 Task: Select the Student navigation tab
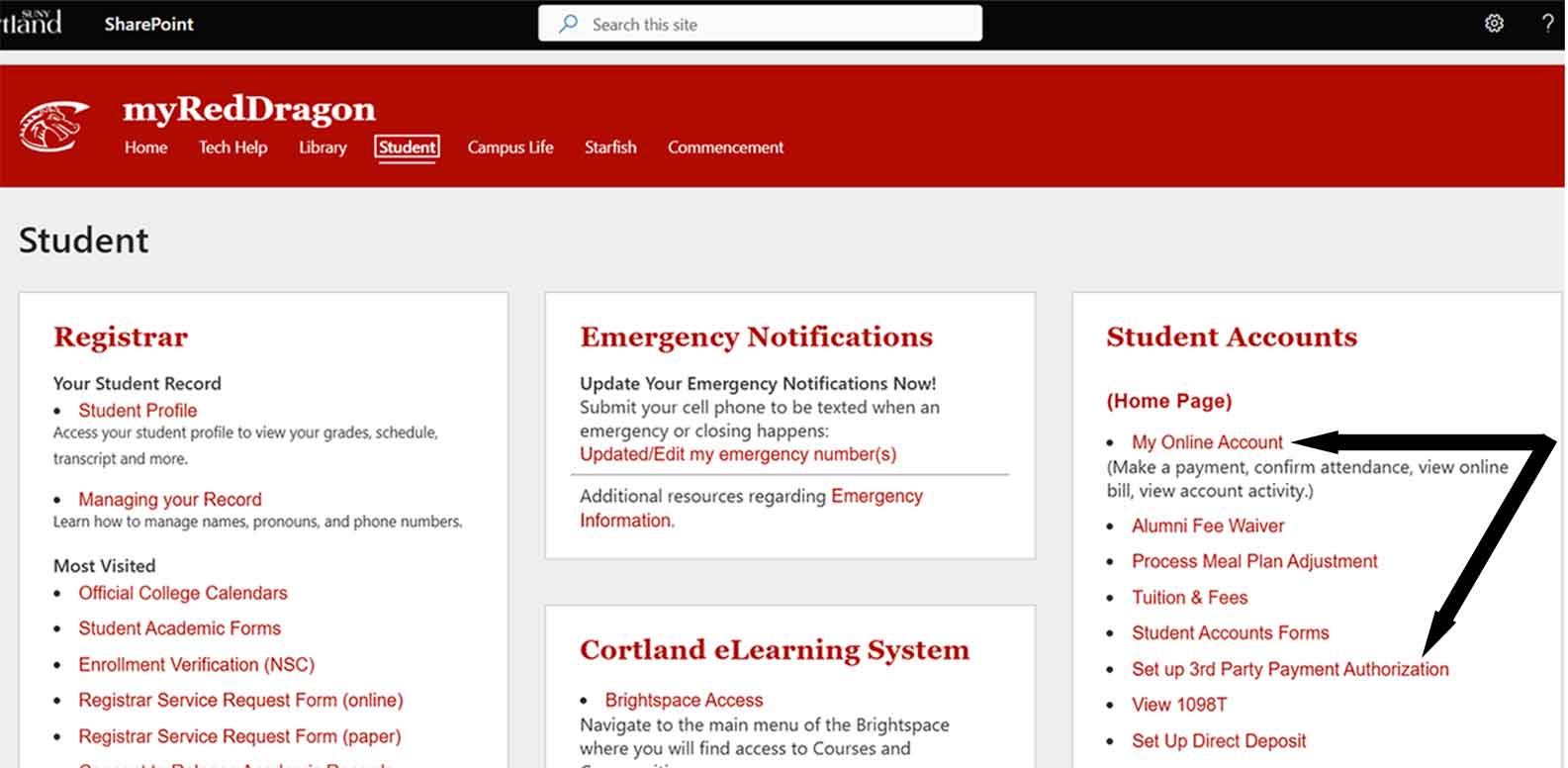coord(407,147)
